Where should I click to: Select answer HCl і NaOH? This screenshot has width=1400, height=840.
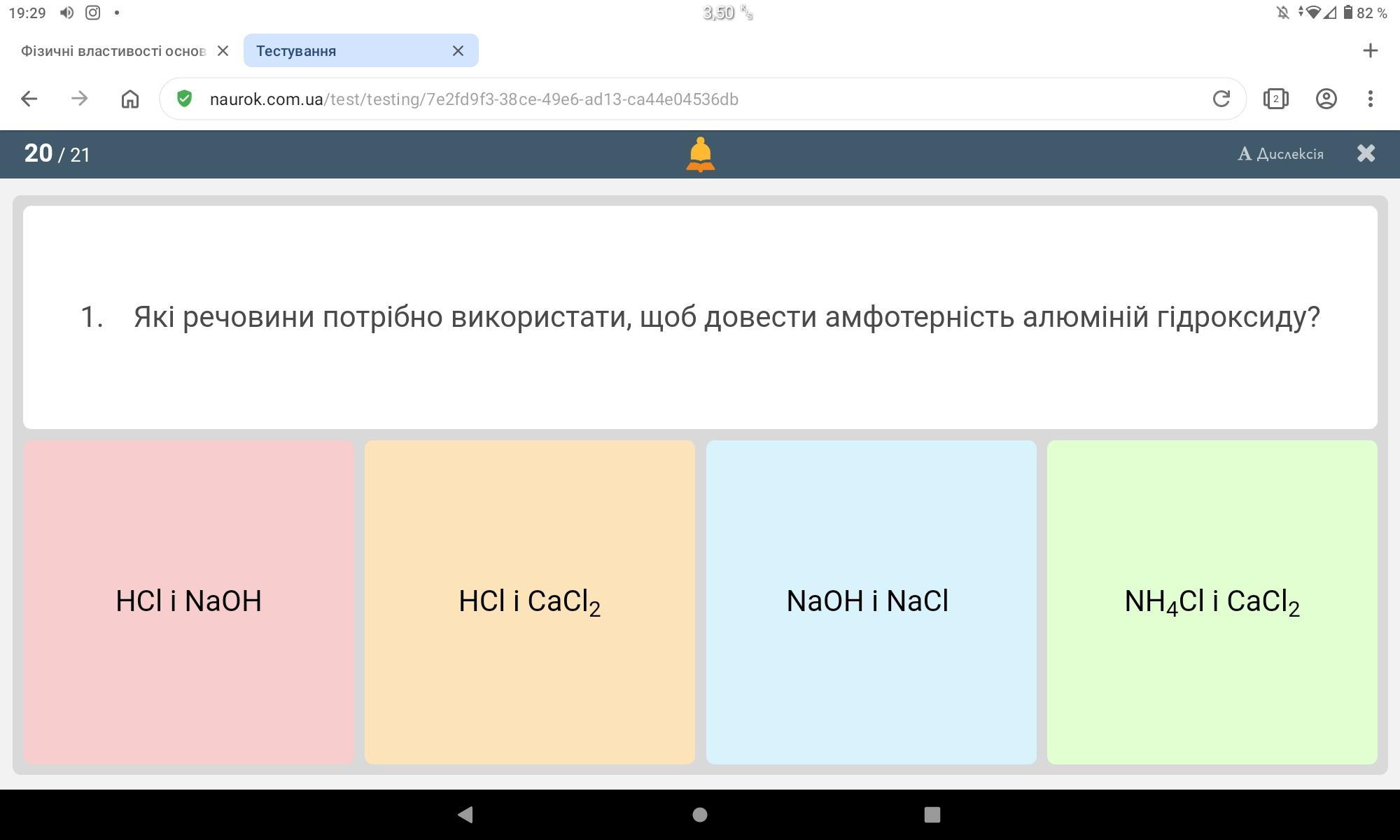point(188,602)
